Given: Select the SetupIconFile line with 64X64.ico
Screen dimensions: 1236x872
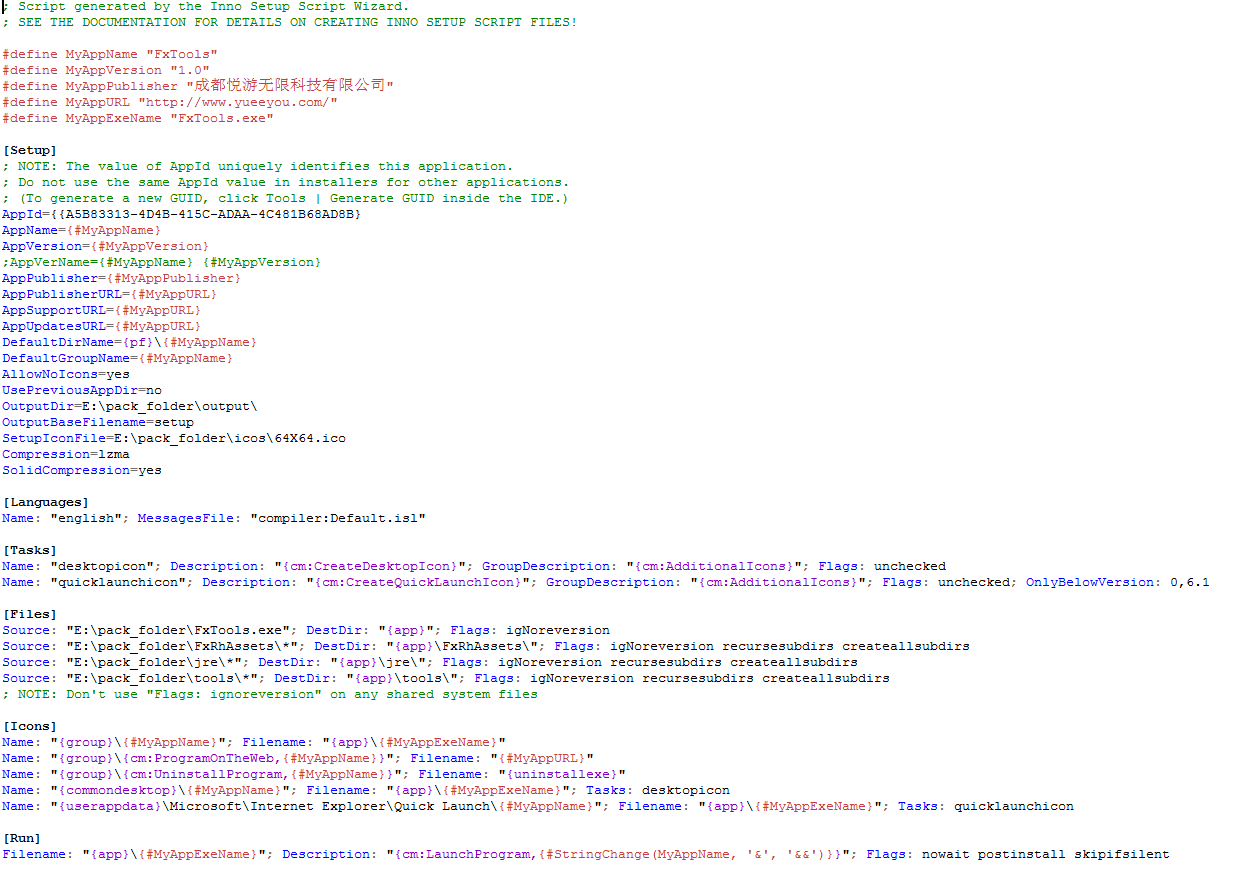Looking at the screenshot, I should (x=174, y=438).
